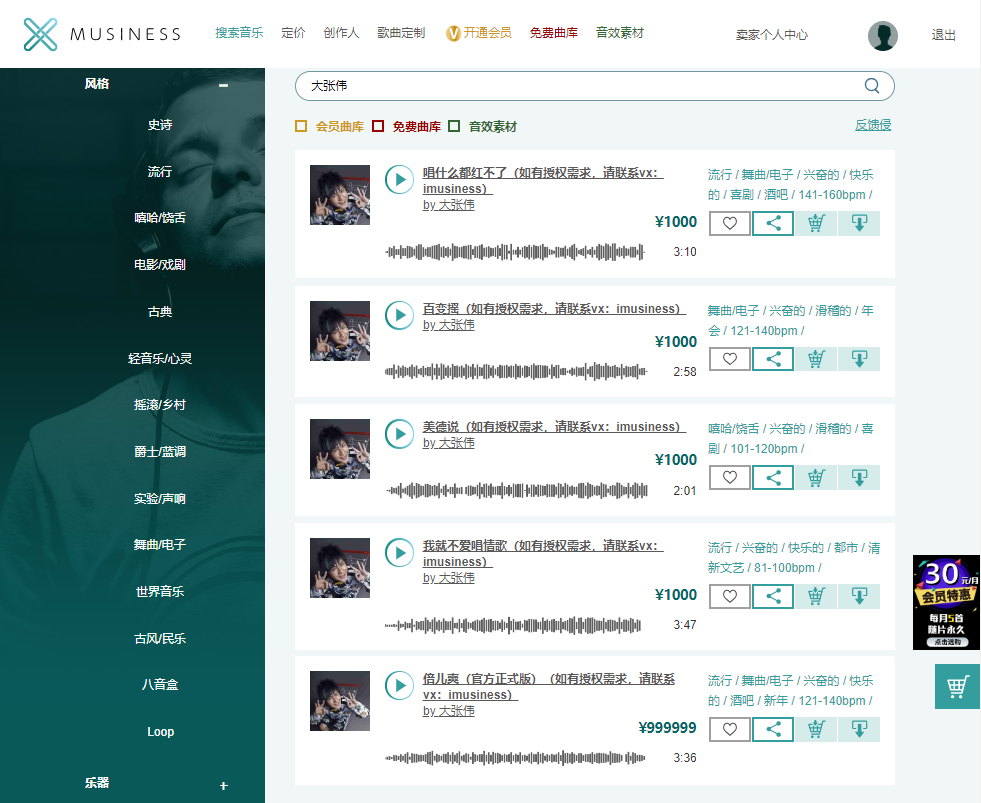
Task: Favorite 我就不爱唱情歌 with heart icon
Action: tap(729, 596)
